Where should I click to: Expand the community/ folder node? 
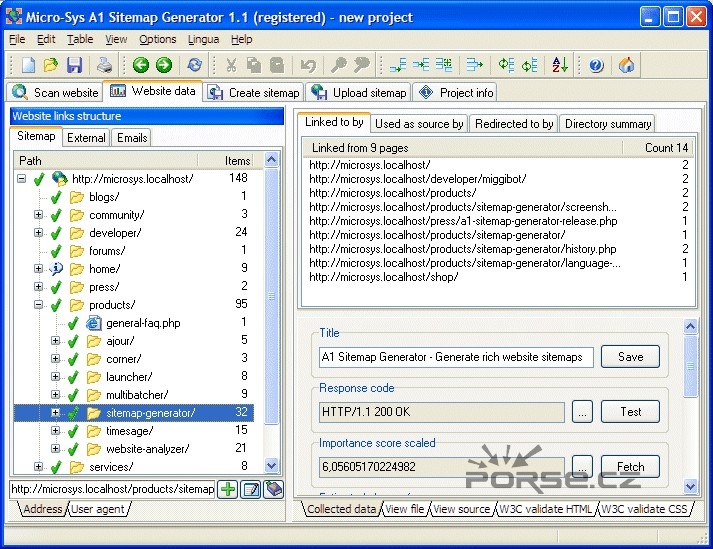coord(39,214)
